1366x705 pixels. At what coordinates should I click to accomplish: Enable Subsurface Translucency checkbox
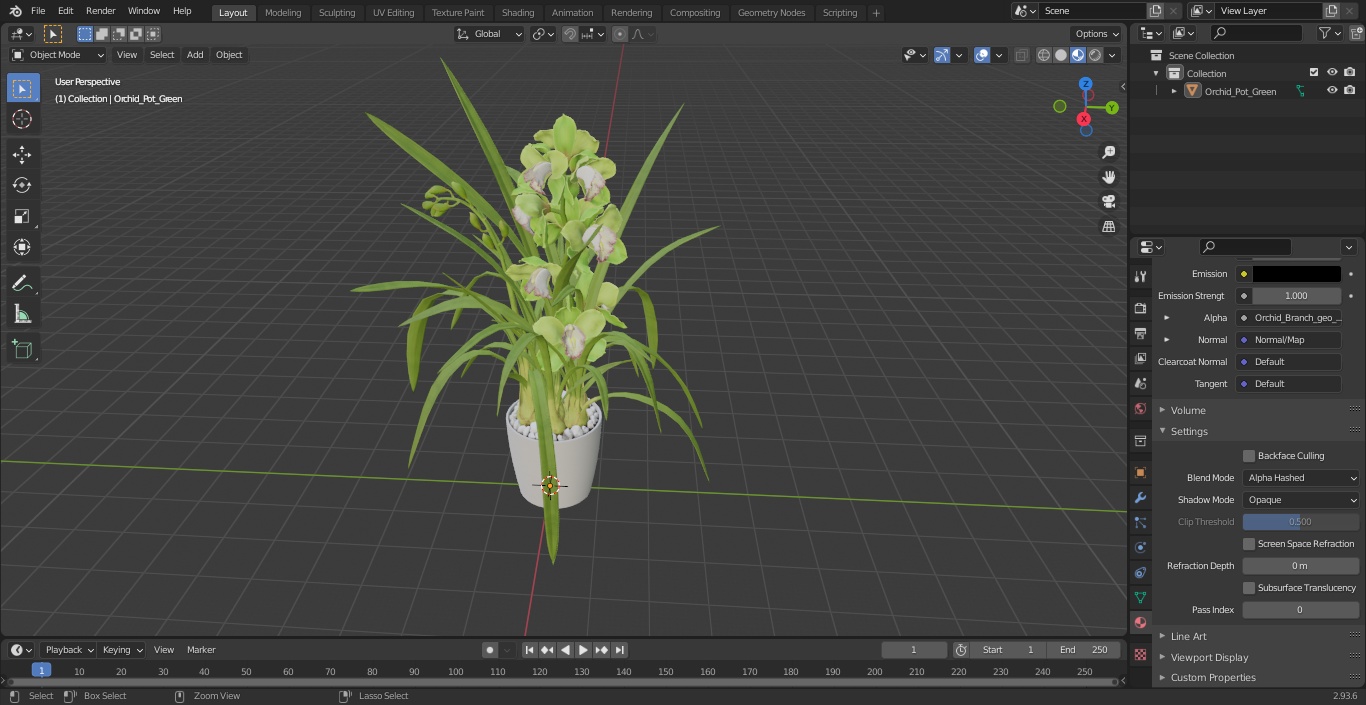(x=1249, y=588)
